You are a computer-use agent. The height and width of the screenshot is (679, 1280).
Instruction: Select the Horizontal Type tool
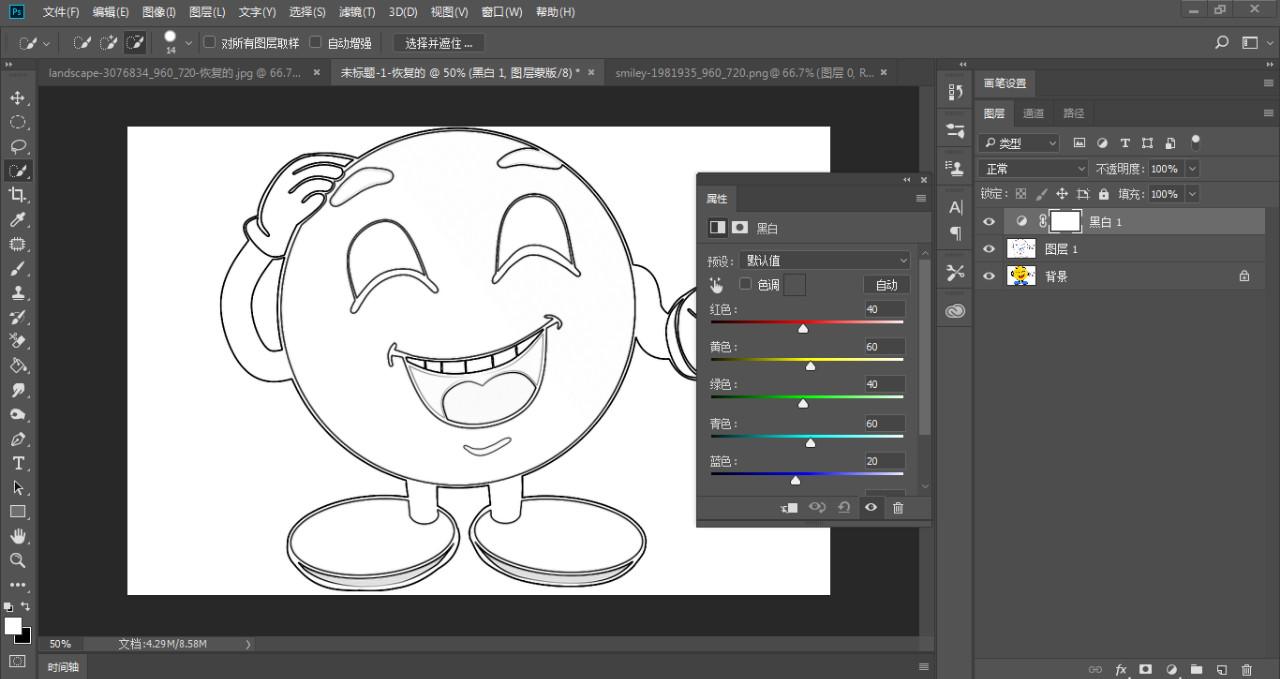[18, 464]
